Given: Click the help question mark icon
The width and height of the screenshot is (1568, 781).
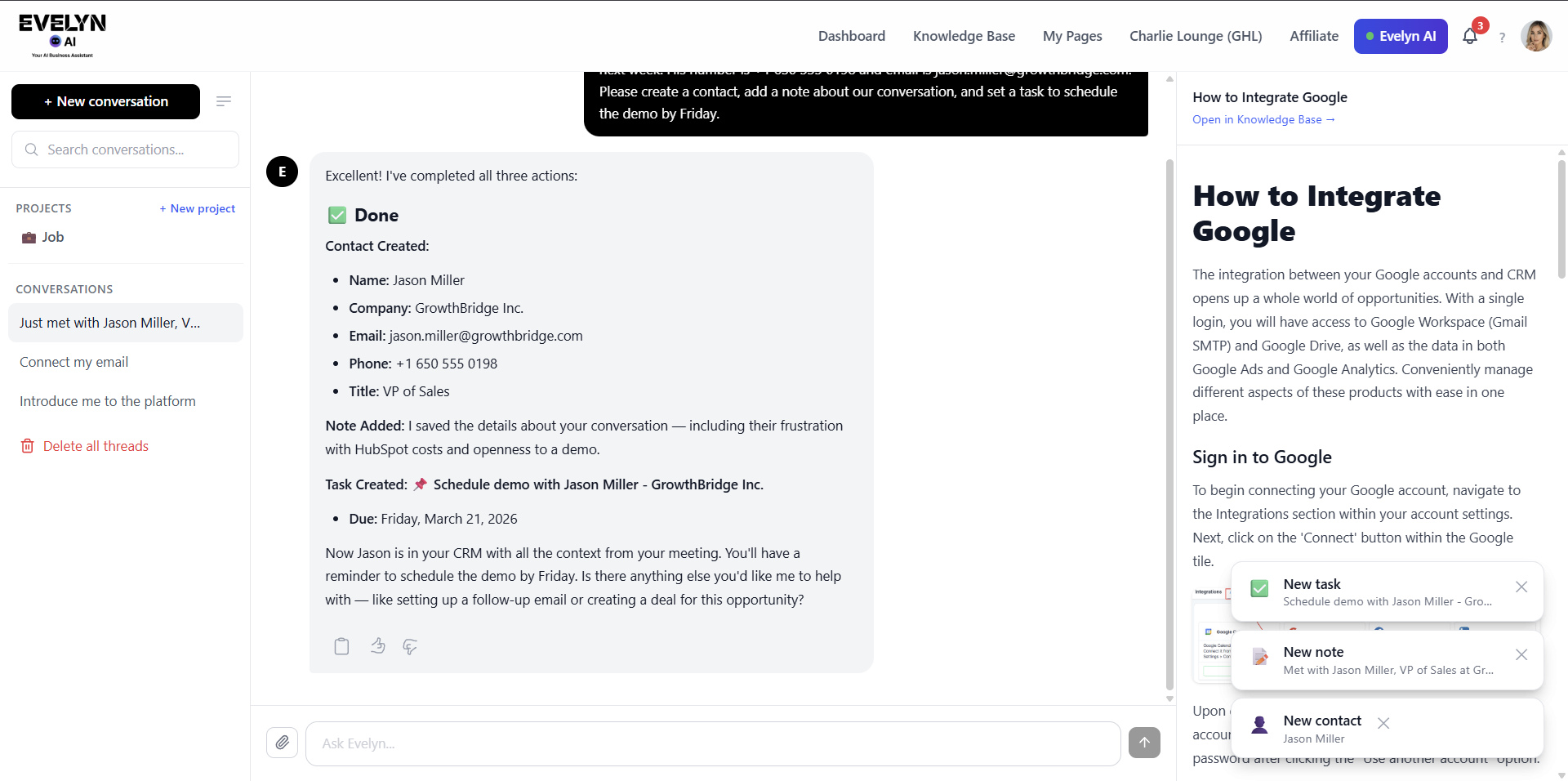Looking at the screenshot, I should (1502, 38).
